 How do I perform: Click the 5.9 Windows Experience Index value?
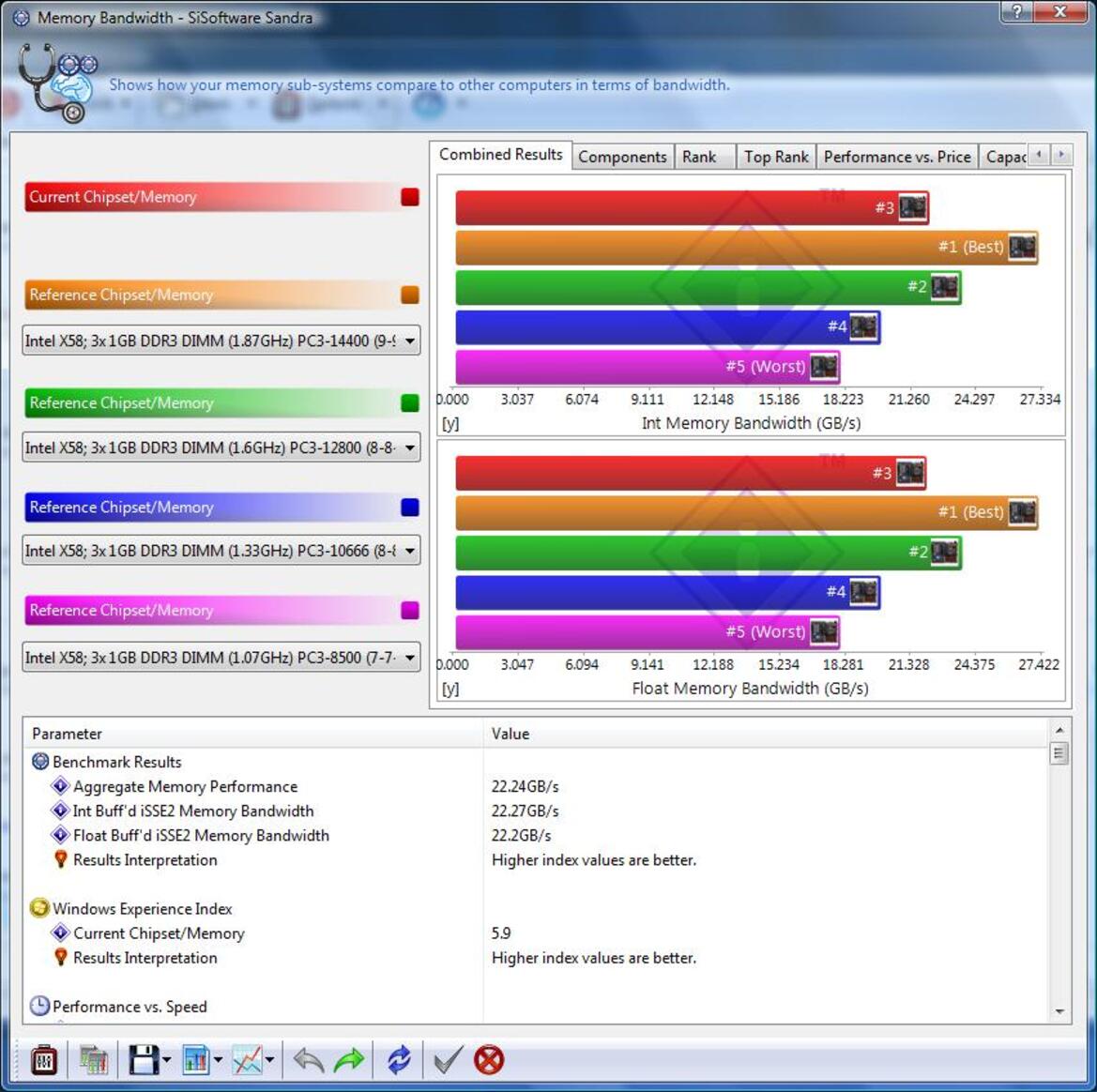(x=501, y=933)
